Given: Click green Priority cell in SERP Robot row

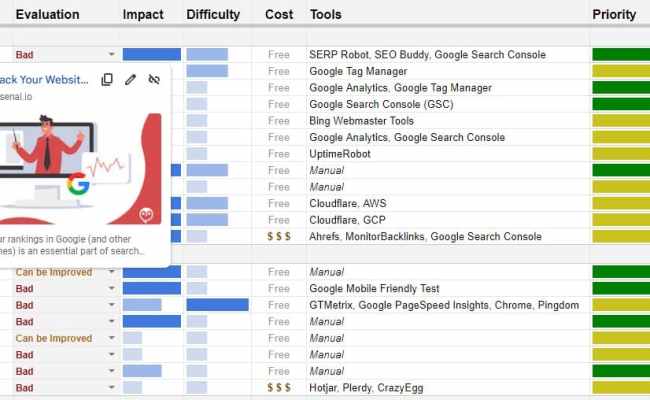Looking at the screenshot, I should (x=620, y=55).
